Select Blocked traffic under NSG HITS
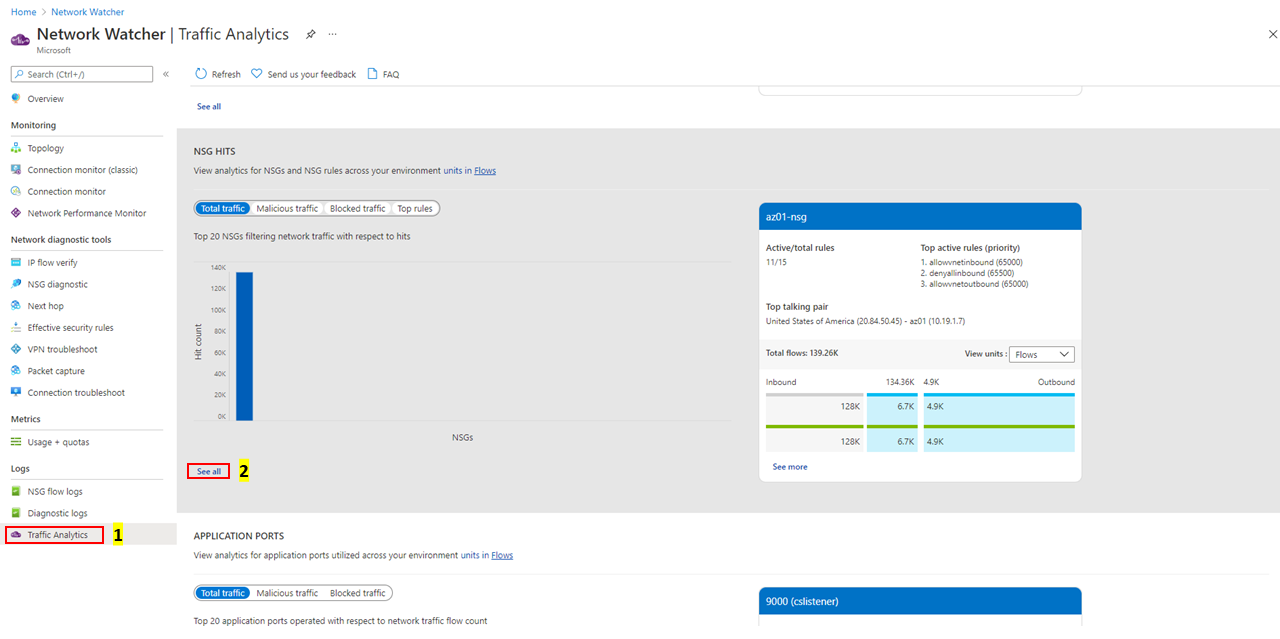This screenshot has height=639, width=1280. point(357,208)
